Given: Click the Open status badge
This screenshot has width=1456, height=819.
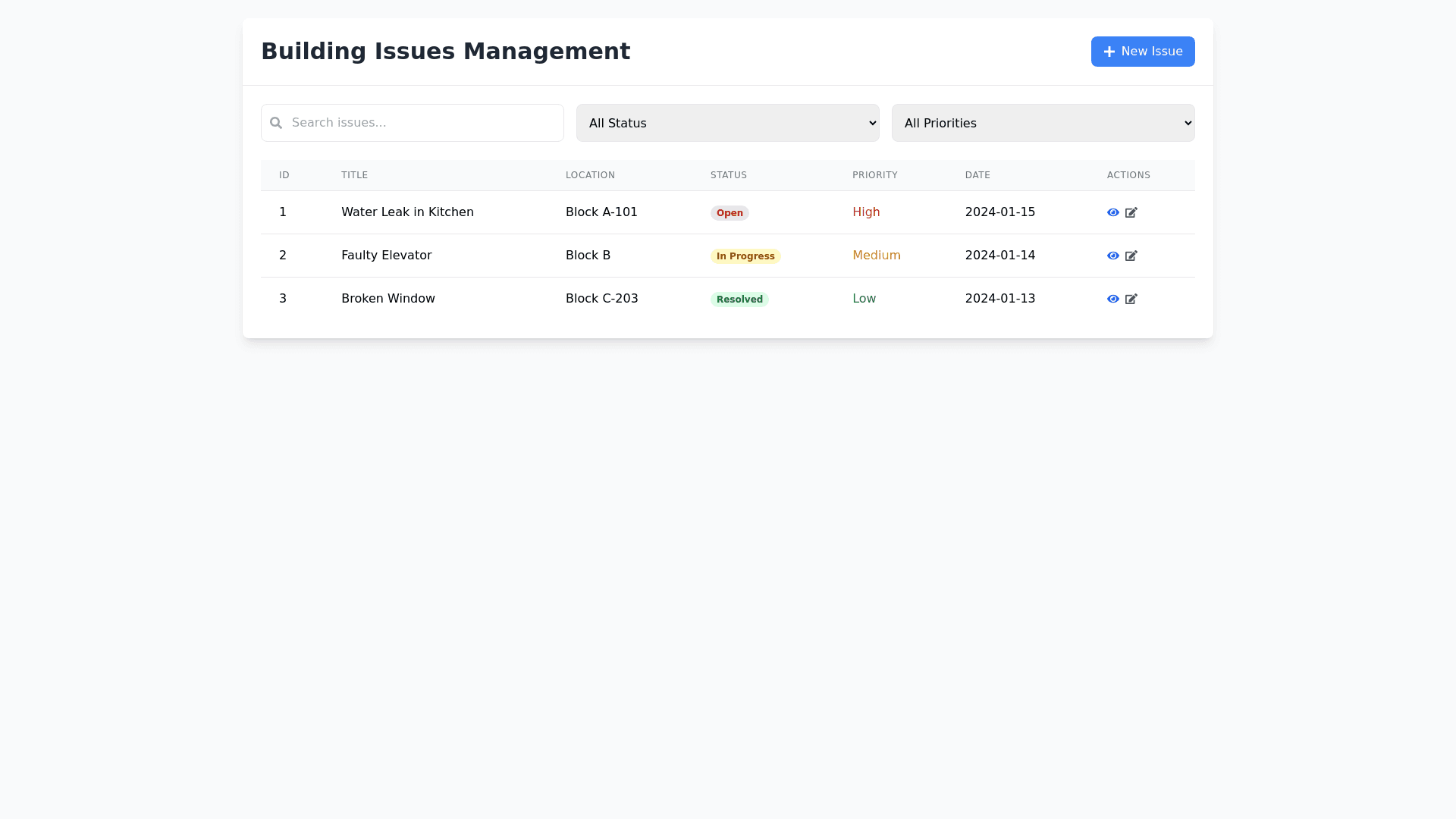Looking at the screenshot, I should point(730,213).
